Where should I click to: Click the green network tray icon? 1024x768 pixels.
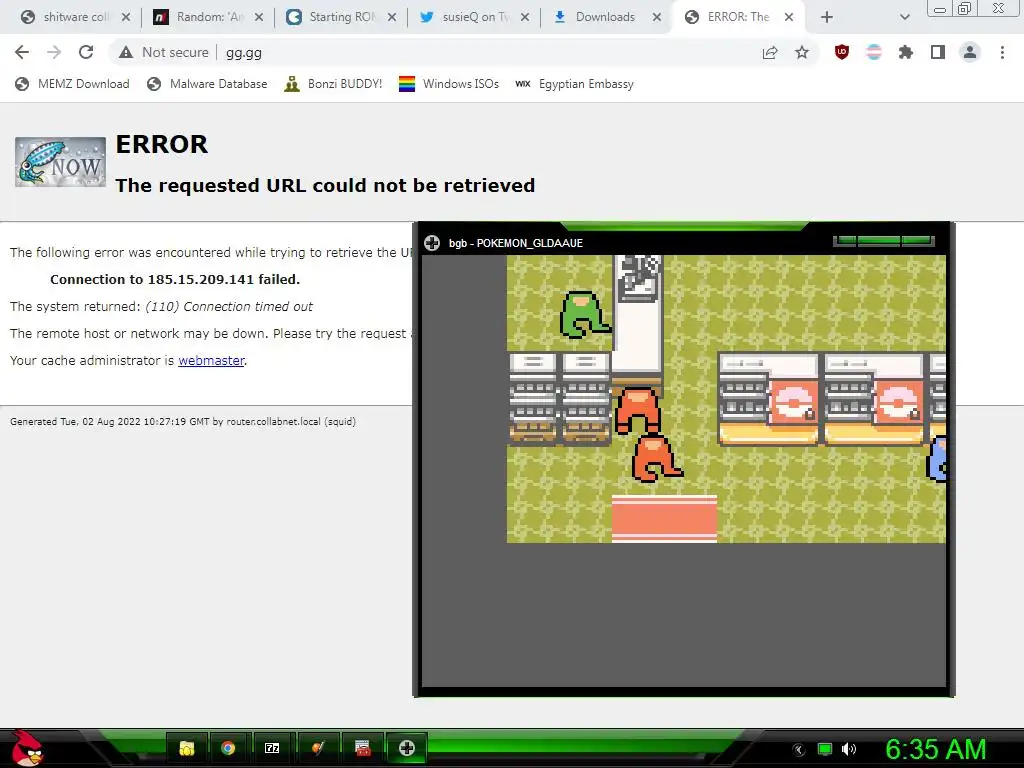(x=825, y=749)
